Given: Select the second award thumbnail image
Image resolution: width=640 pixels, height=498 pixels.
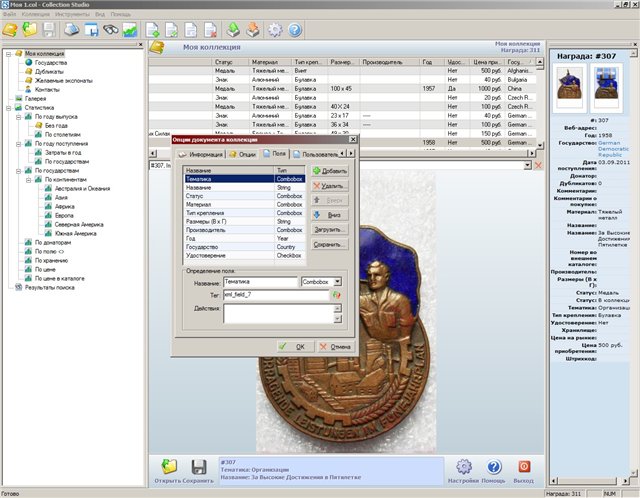Looking at the screenshot, I should point(606,88).
